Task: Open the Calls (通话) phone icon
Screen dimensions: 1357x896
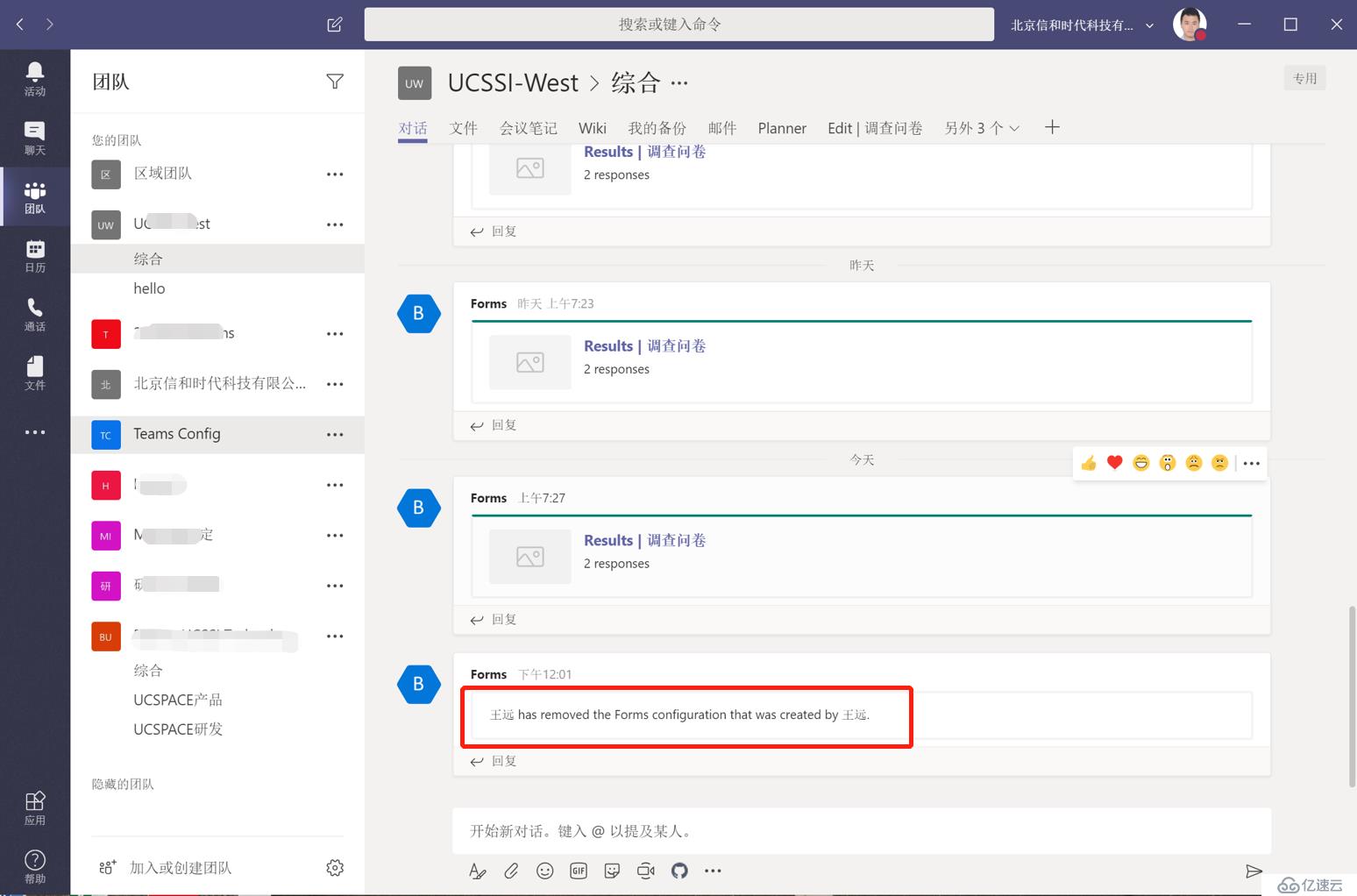Action: (x=35, y=315)
